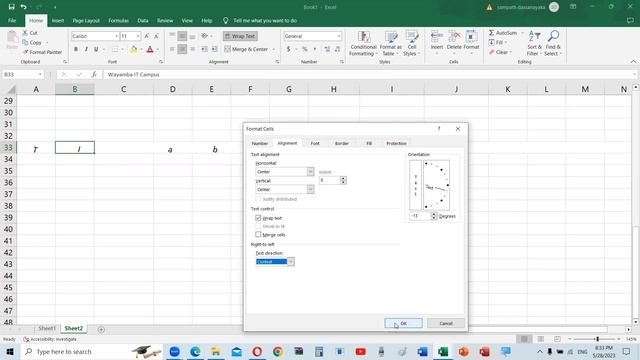The width and height of the screenshot is (640, 360).
Task: Open Font Color dropdown arrow
Action: (158, 49)
